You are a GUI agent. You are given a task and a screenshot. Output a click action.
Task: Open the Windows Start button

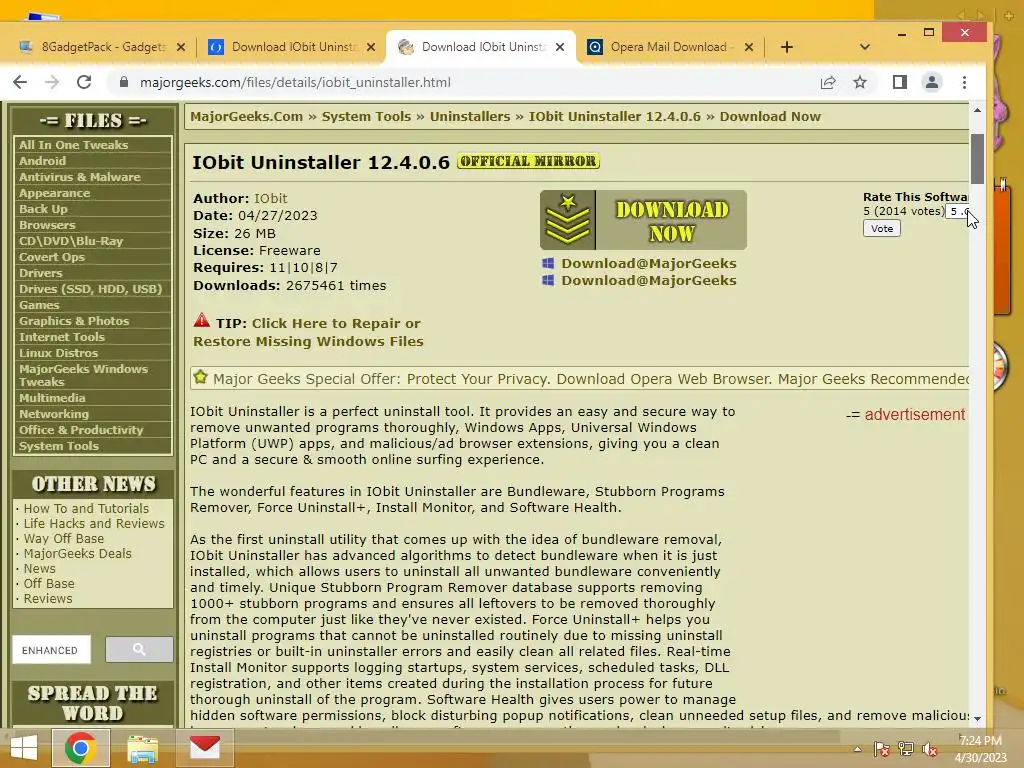[x=24, y=748]
